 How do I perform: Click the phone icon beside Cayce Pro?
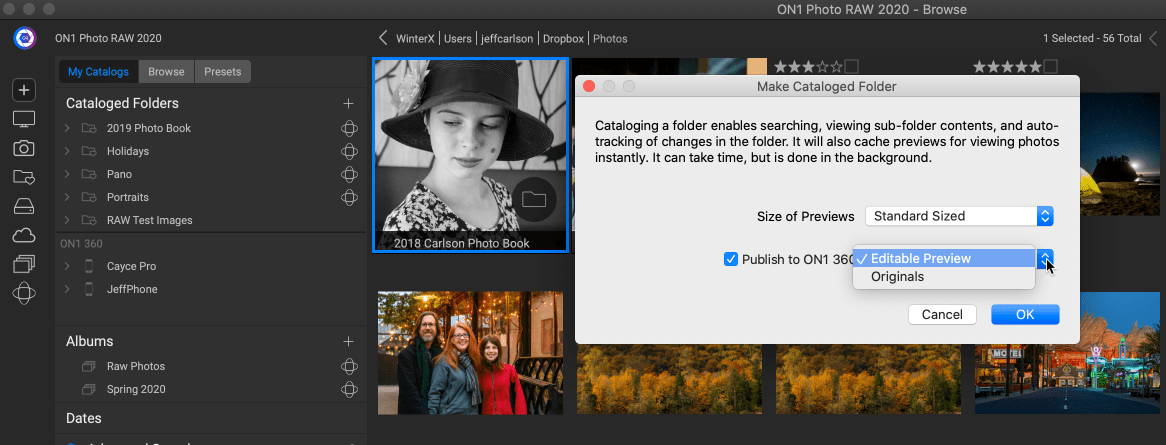coord(89,266)
